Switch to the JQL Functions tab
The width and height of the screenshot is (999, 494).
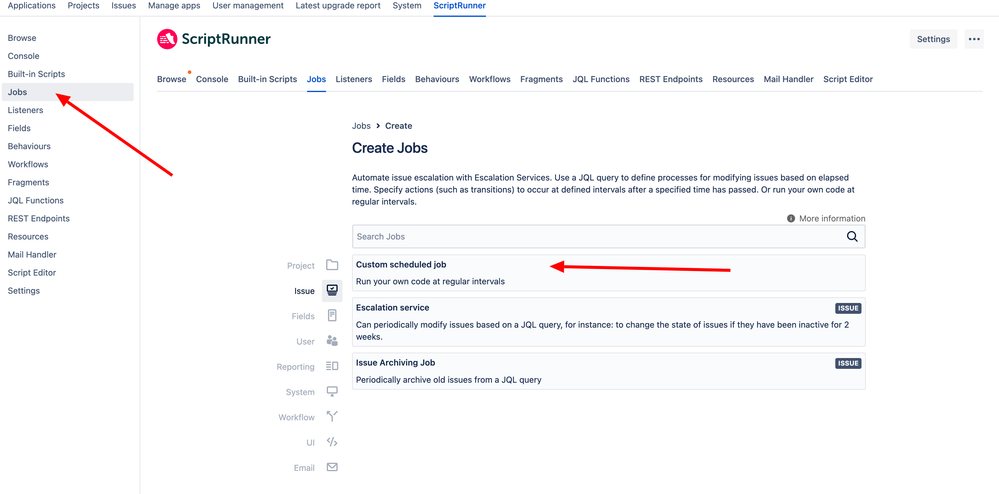pyautogui.click(x=601, y=80)
